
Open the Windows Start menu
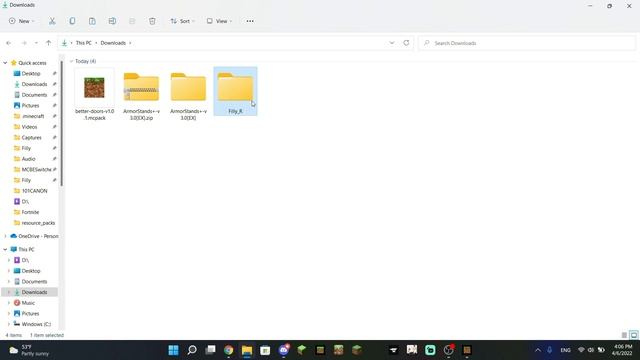(173, 350)
